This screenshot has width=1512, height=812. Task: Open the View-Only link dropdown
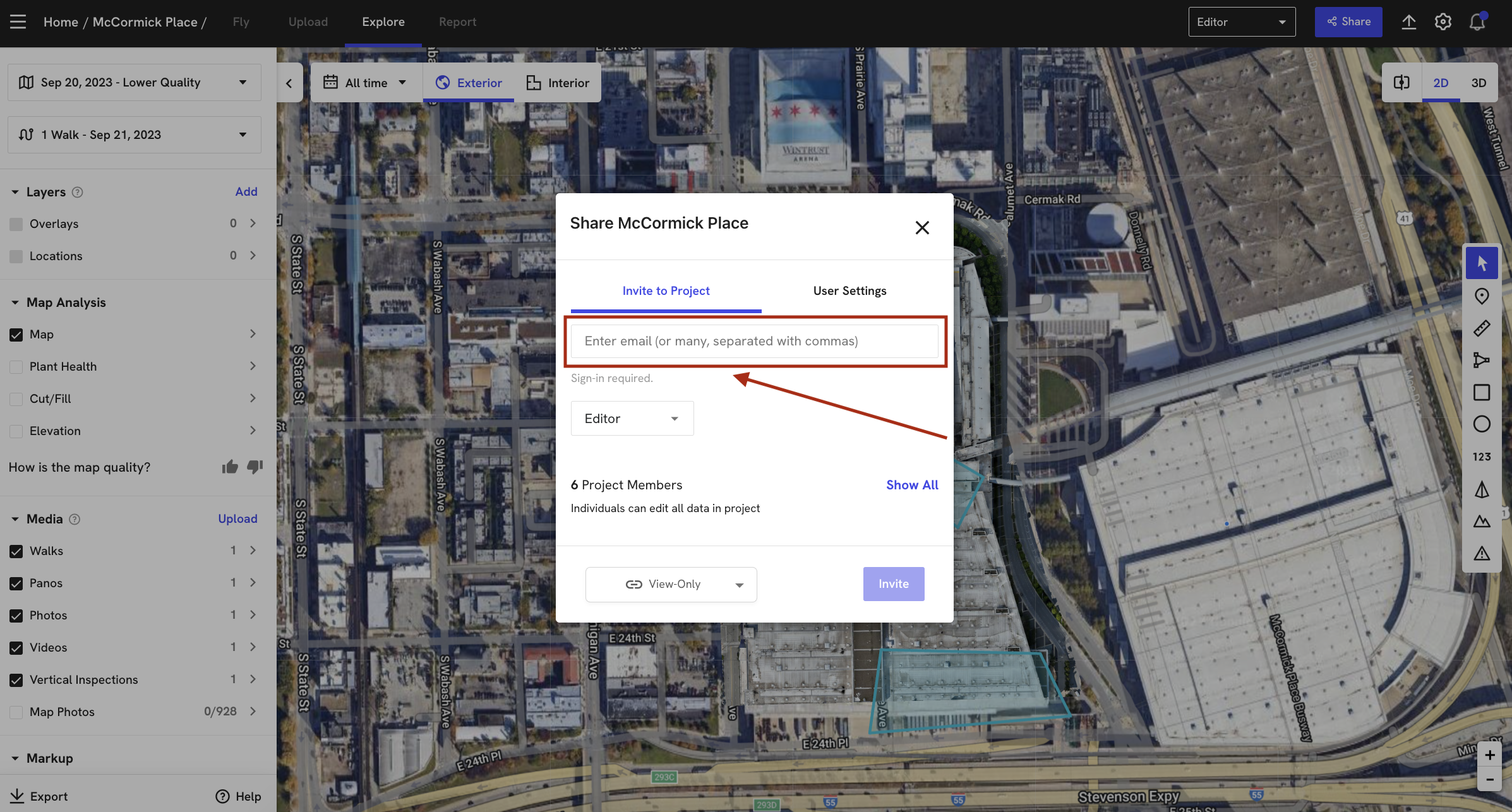pos(671,585)
